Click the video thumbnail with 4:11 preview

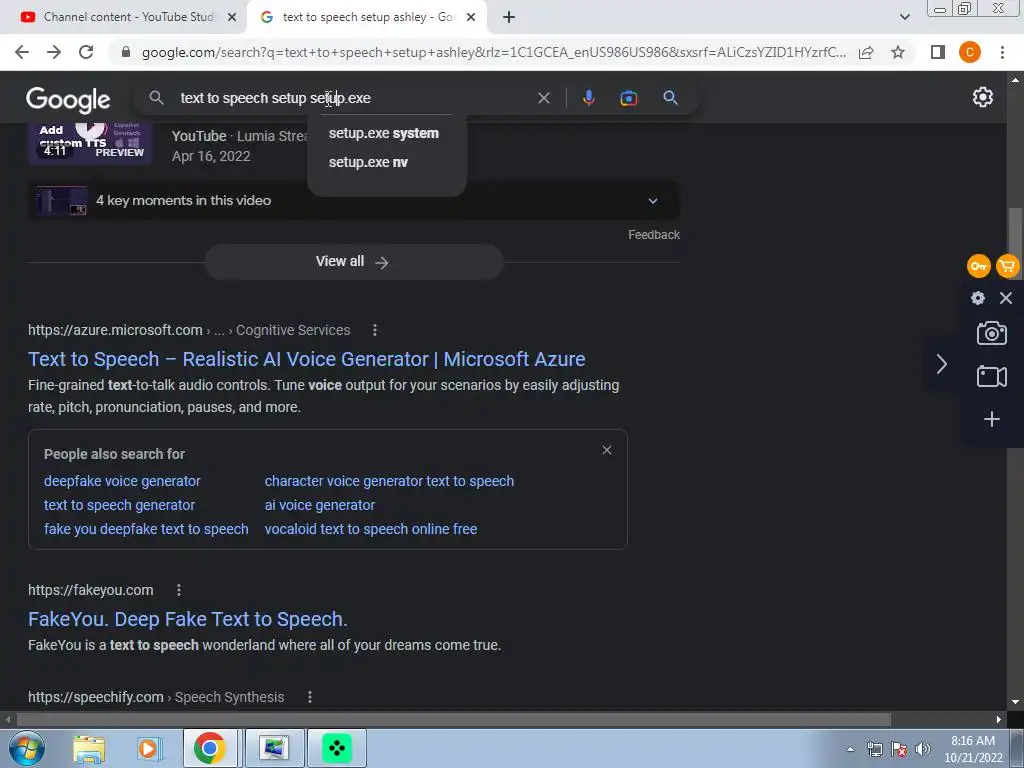pos(90,143)
